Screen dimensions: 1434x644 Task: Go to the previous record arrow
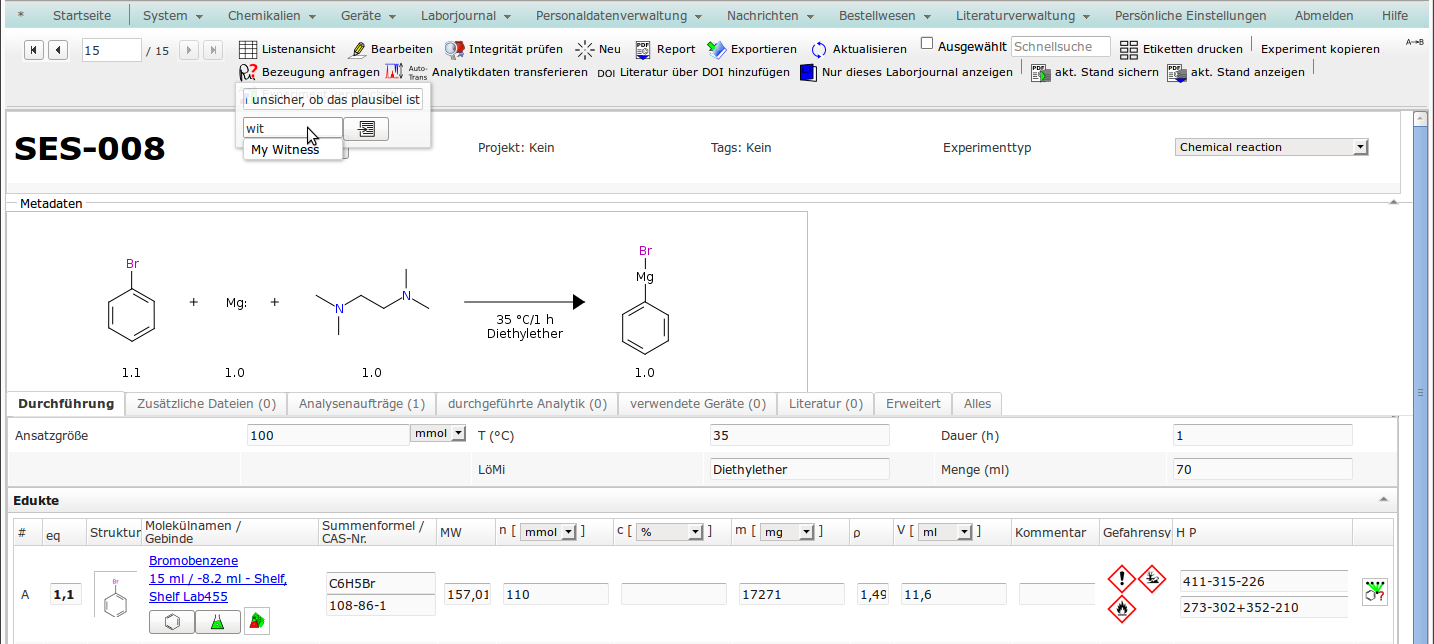tap(58, 50)
